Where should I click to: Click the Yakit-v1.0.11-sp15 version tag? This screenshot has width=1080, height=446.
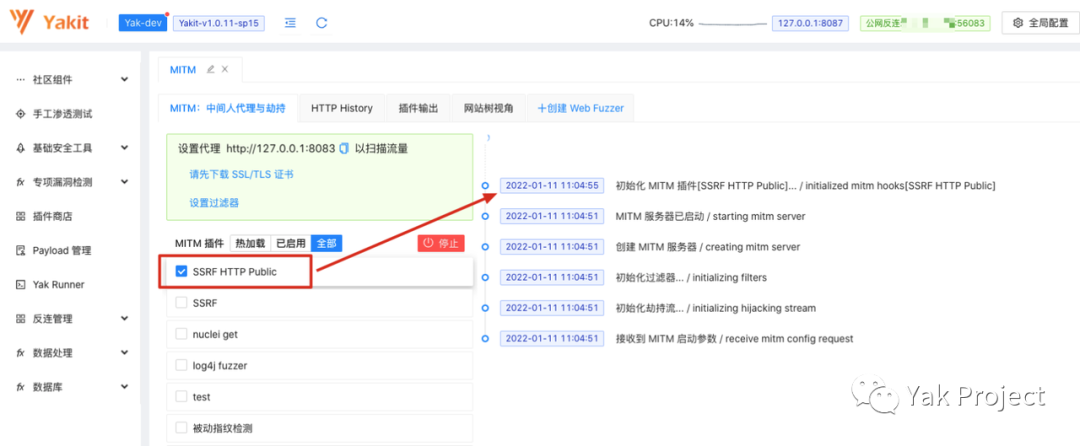pos(218,23)
